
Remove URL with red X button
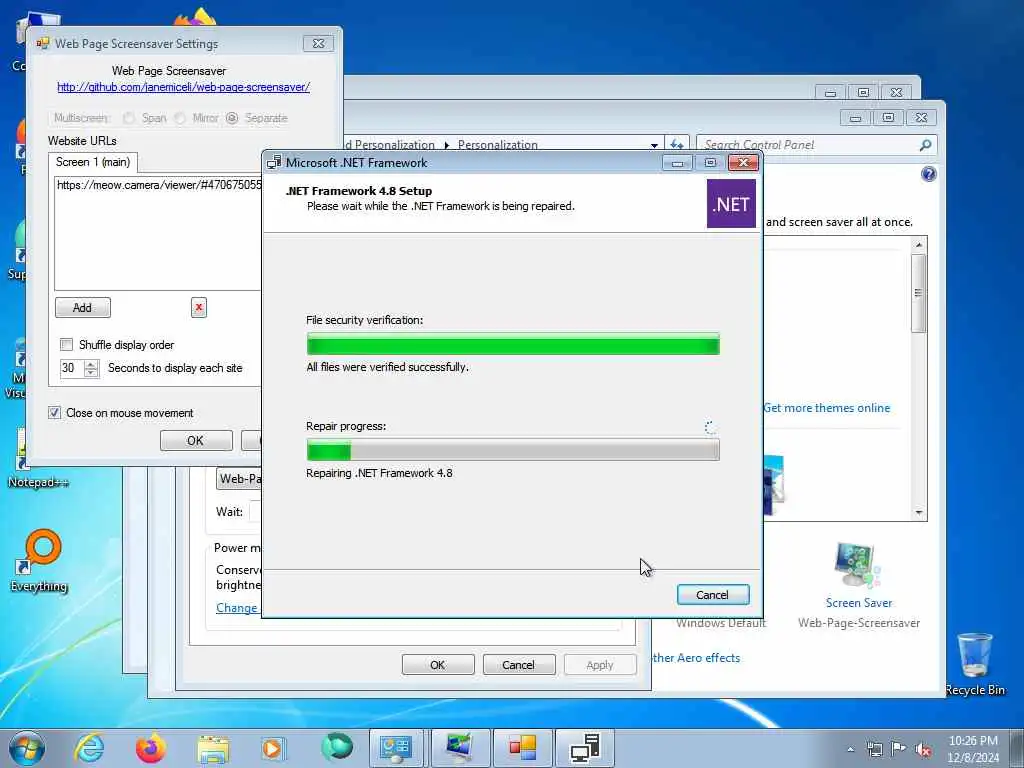point(199,308)
